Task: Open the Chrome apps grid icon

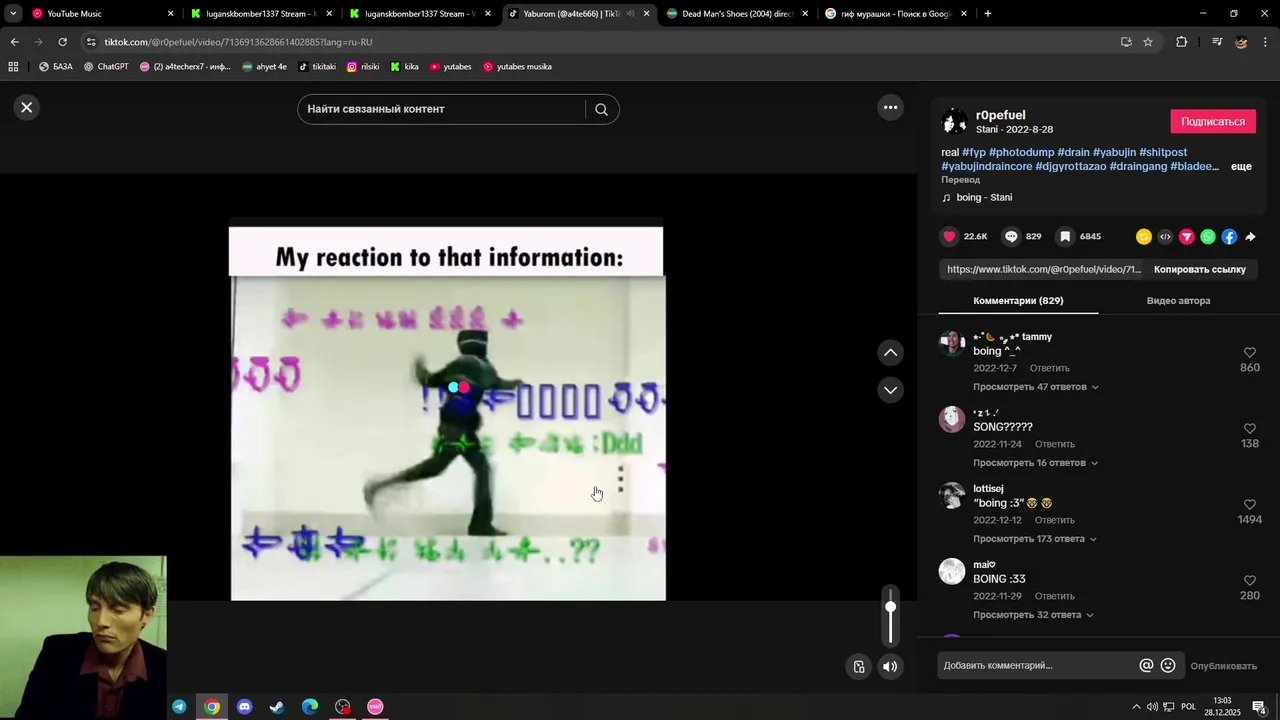Action: 13,67
